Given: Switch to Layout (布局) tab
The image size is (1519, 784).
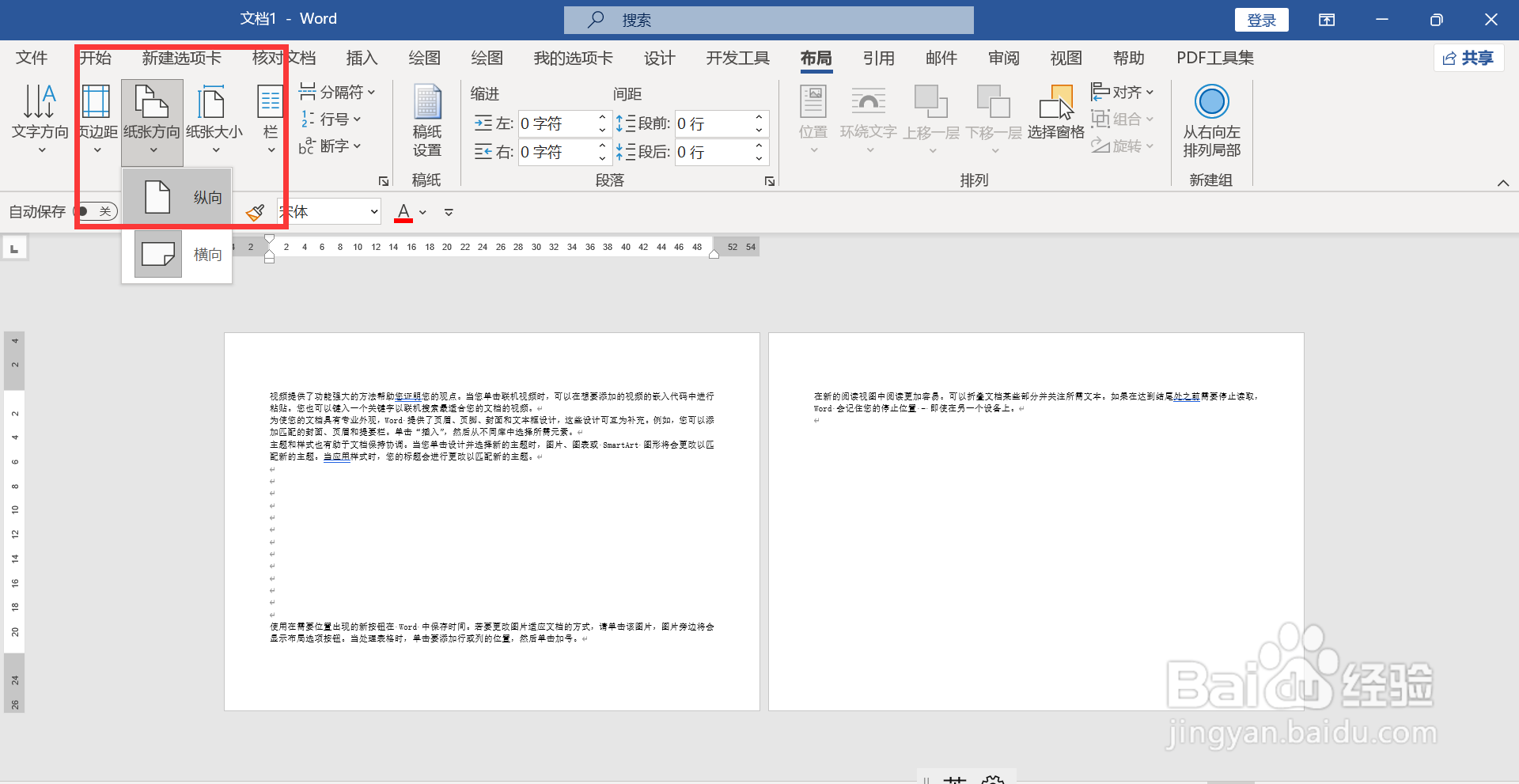Looking at the screenshot, I should tap(816, 58).
